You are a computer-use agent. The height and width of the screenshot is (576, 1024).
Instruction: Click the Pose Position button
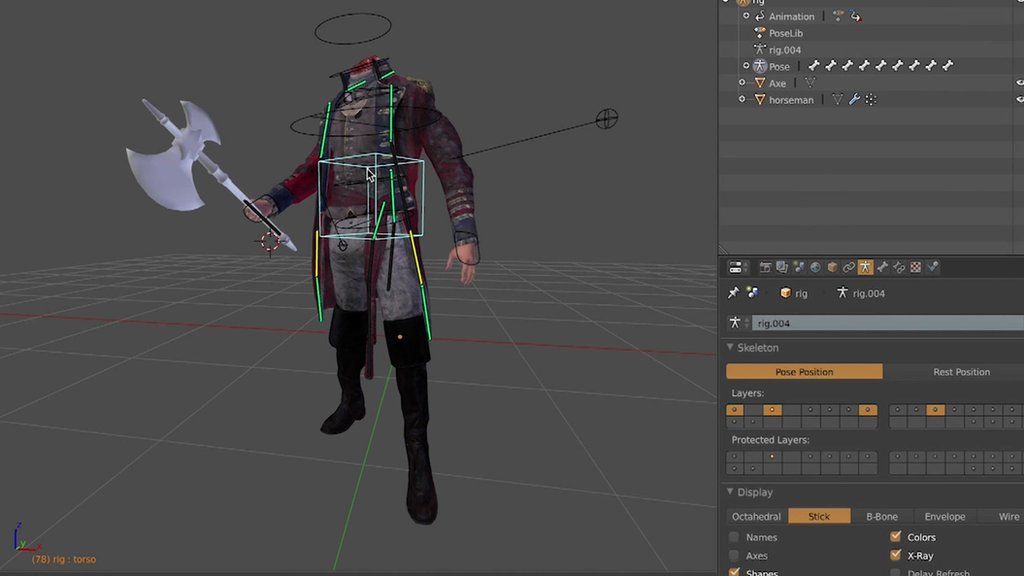coord(804,372)
